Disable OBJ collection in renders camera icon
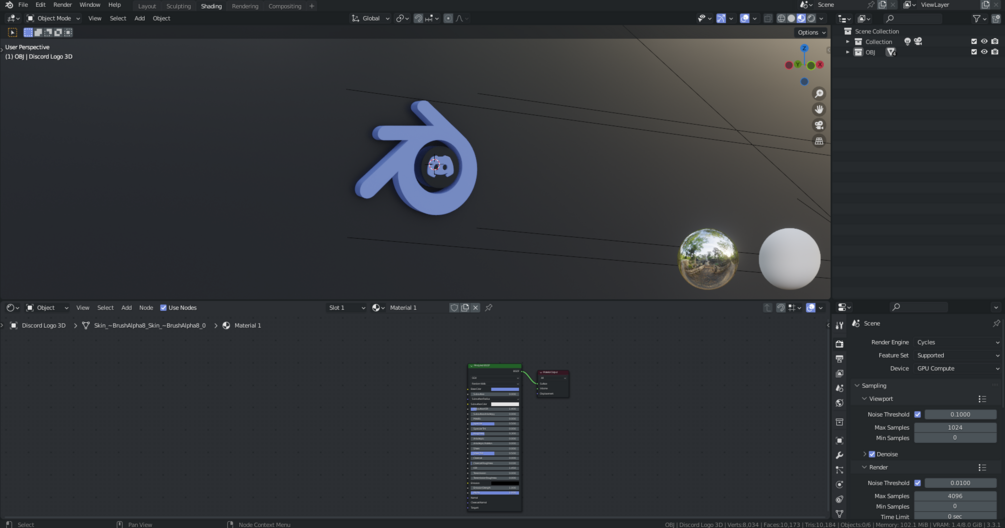1005x528 pixels. point(995,52)
